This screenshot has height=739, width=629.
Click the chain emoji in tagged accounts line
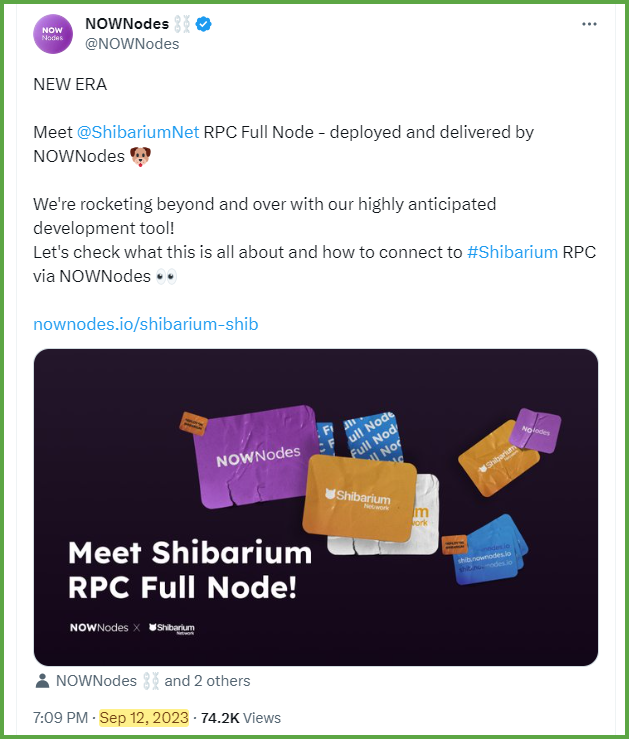pyautogui.click(x=150, y=681)
